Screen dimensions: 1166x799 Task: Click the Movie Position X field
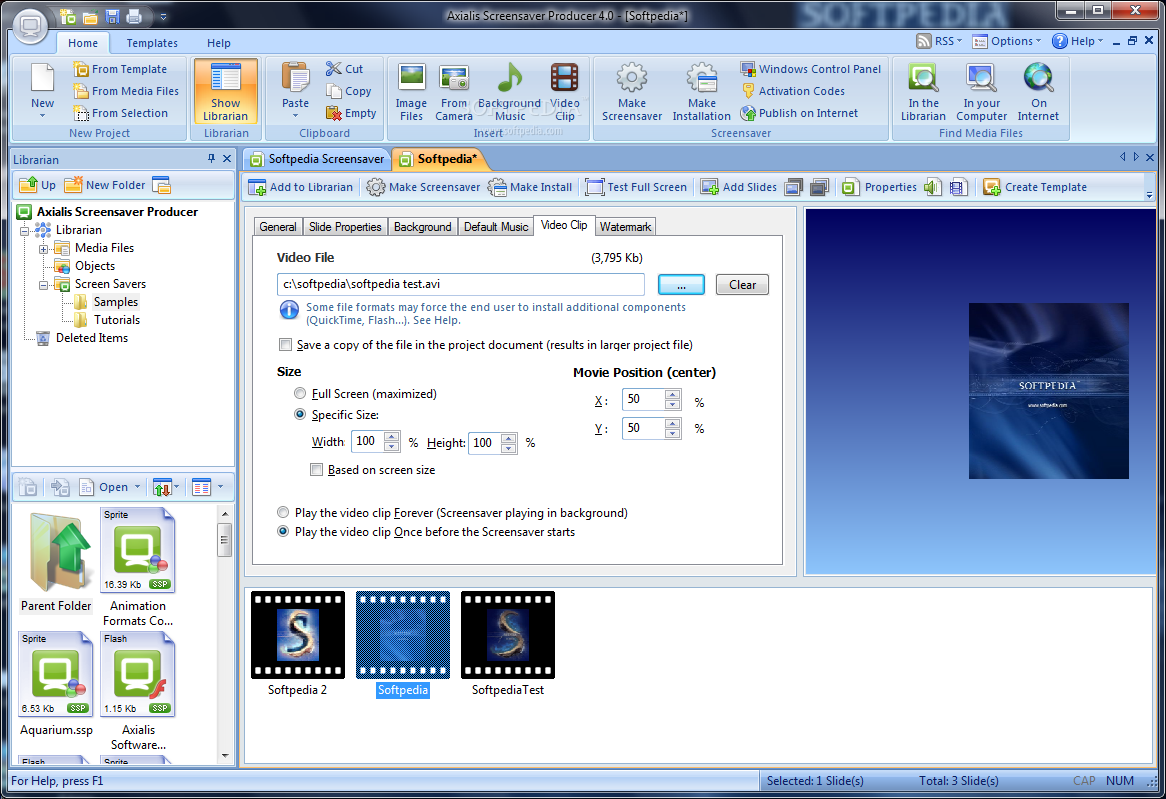[x=642, y=400]
